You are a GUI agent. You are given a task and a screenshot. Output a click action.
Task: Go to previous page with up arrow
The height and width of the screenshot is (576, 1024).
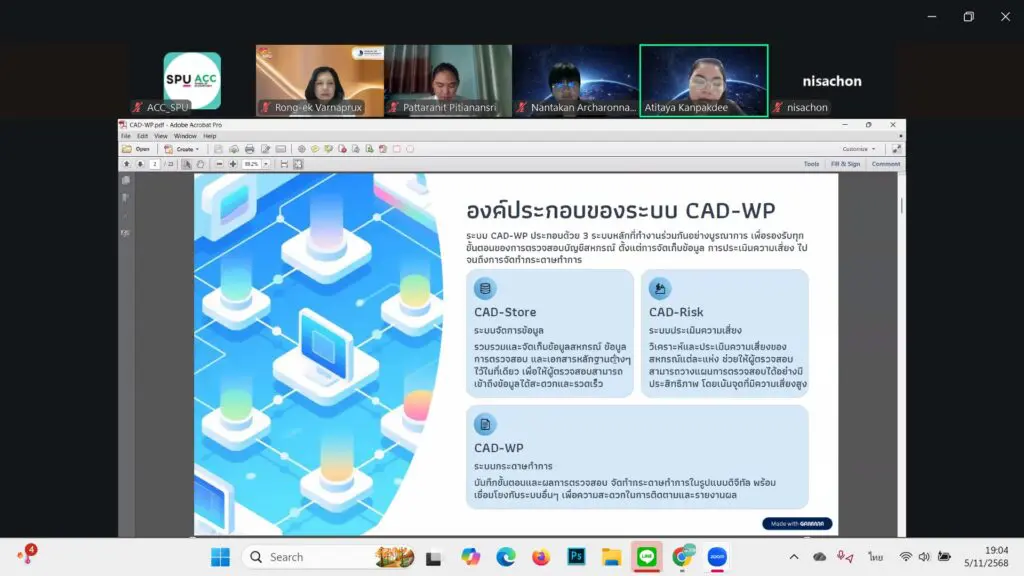pos(126,164)
